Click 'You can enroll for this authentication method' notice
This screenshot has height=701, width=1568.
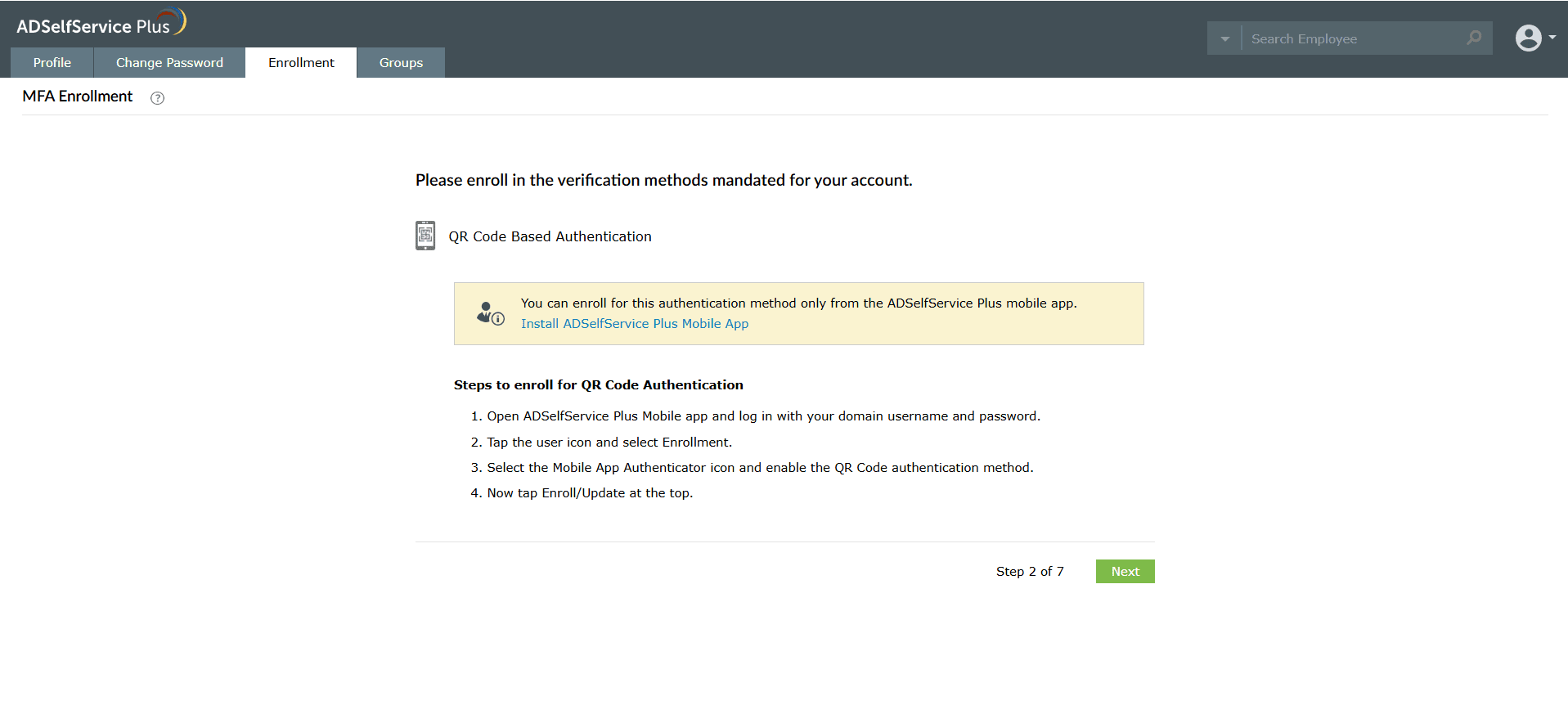pyautogui.click(x=798, y=303)
